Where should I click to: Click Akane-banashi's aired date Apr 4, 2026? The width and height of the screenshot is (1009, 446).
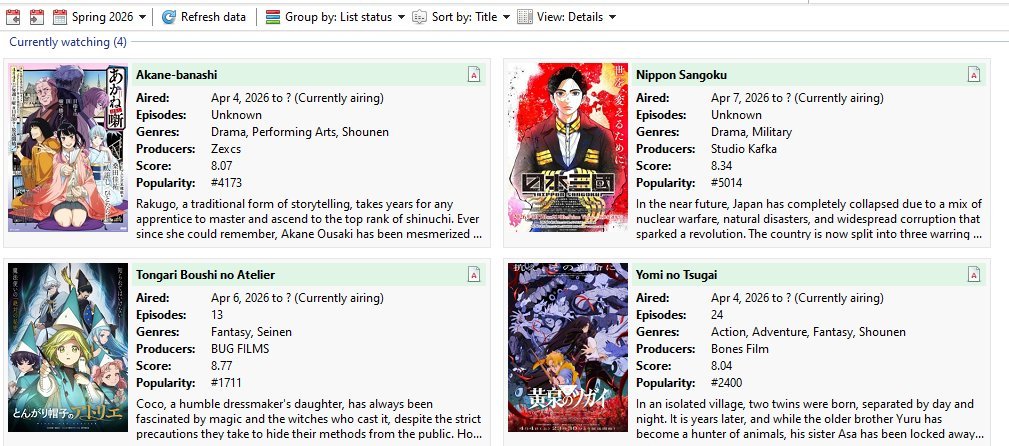[241, 98]
